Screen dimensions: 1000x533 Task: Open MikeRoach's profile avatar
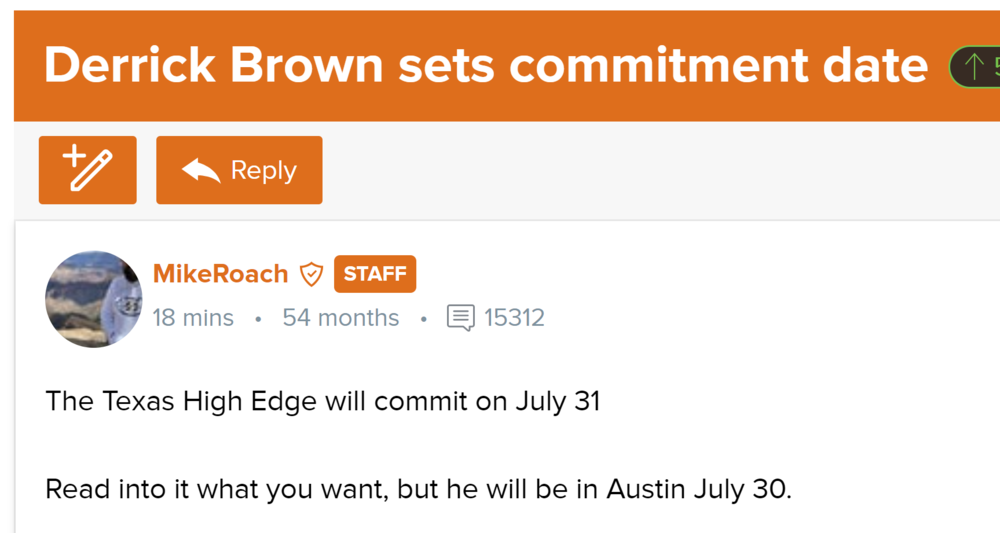coord(94,299)
